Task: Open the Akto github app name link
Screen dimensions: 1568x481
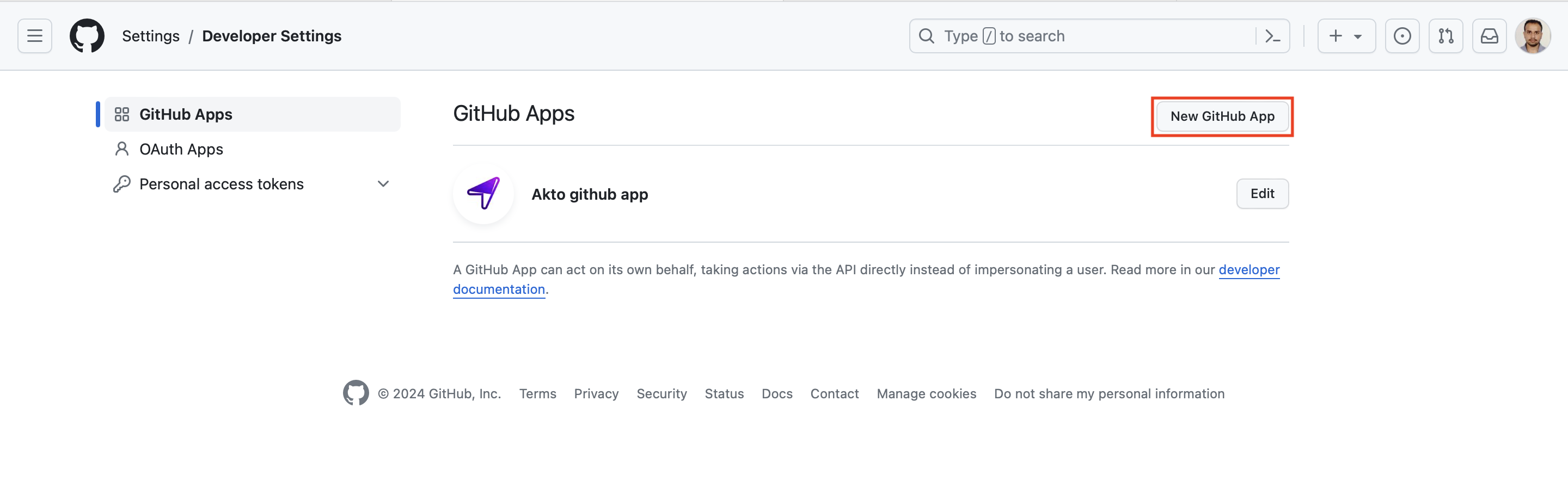Action: 589,194
